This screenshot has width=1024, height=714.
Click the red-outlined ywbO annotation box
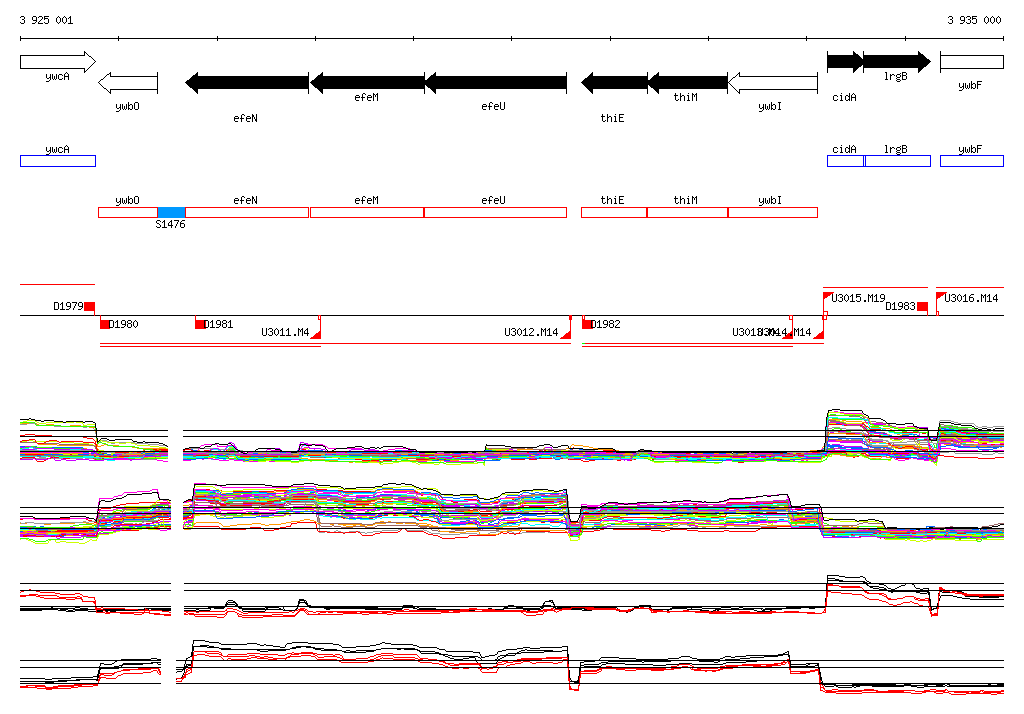(128, 212)
